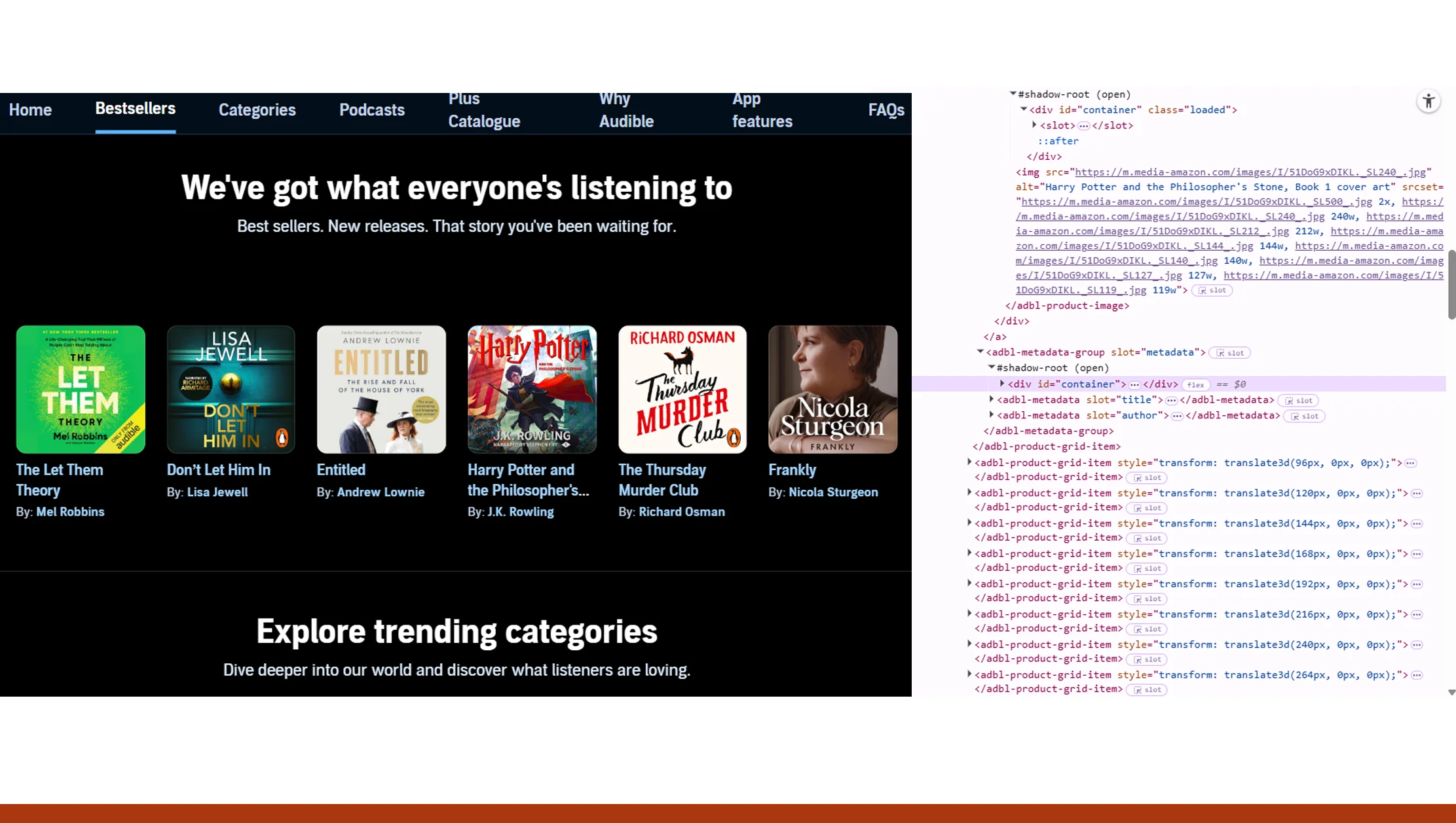Image resolution: width=1456 pixels, height=823 pixels.
Task: Open the FAQs navigation item
Action: 886,110
